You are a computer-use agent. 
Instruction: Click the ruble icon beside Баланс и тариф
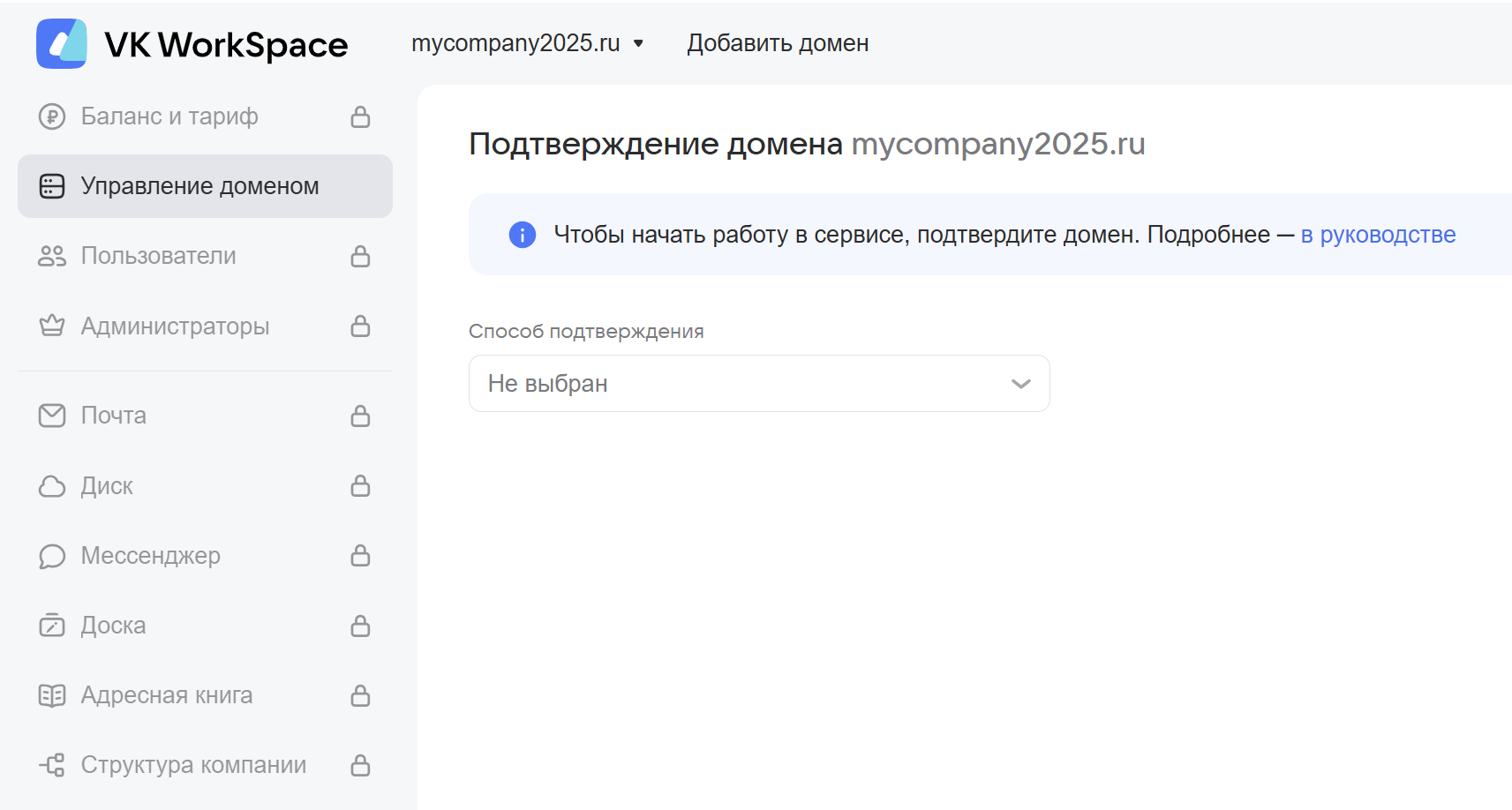pos(52,116)
